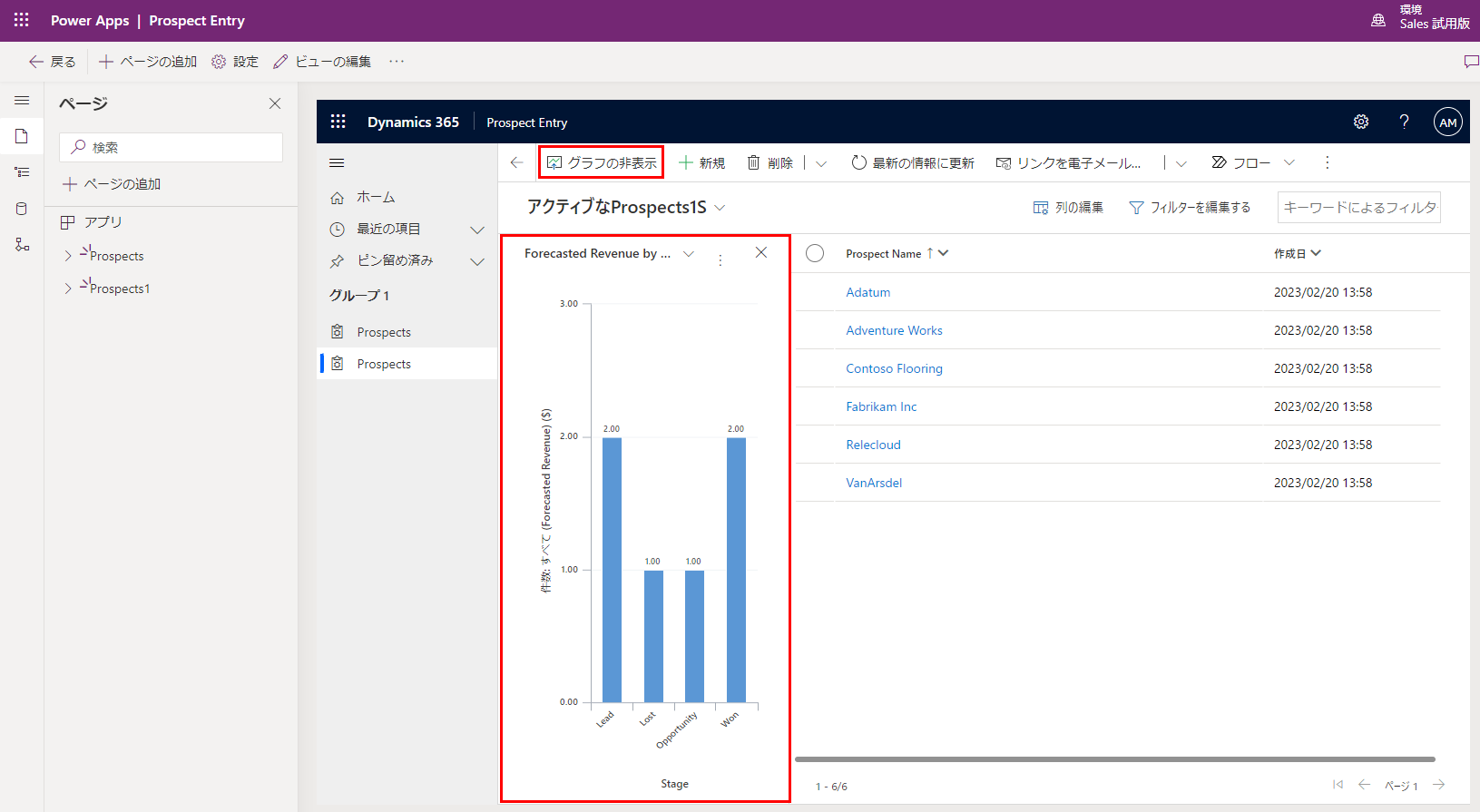Toggle the select-all circle in grid header
1480x812 pixels.
point(815,253)
